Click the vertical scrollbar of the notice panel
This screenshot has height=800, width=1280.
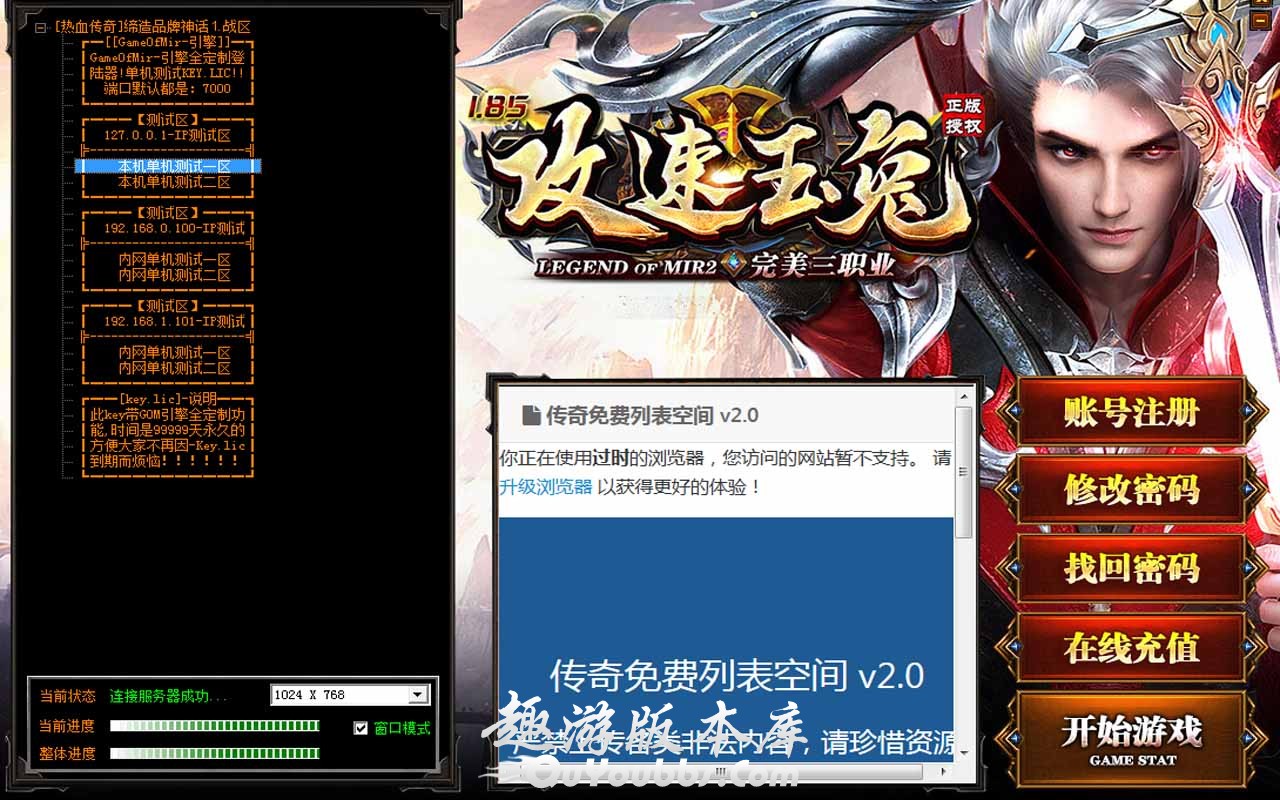(x=964, y=575)
